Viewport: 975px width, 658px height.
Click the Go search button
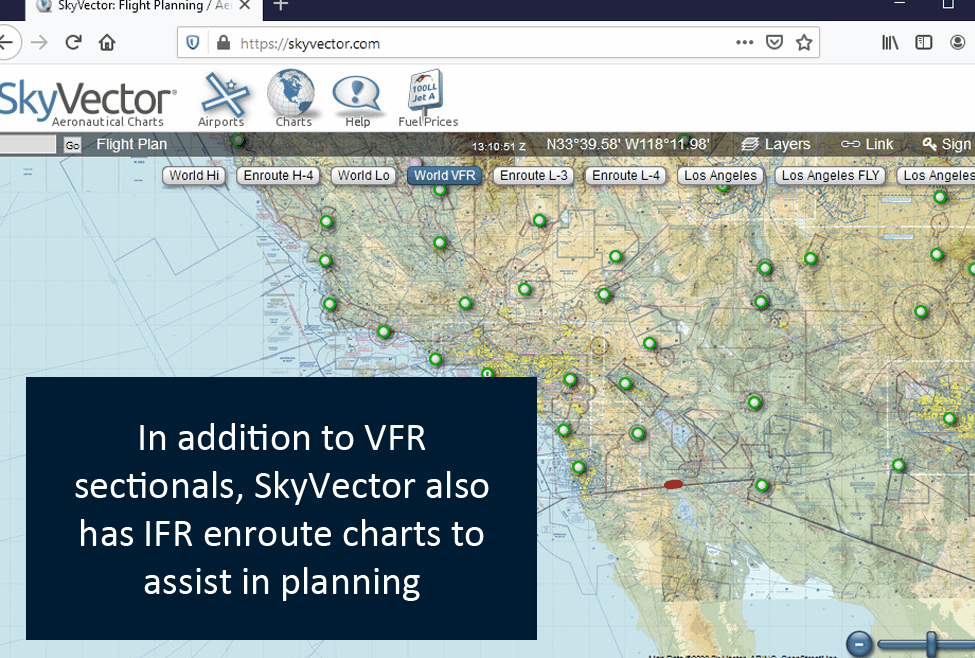[x=73, y=145]
